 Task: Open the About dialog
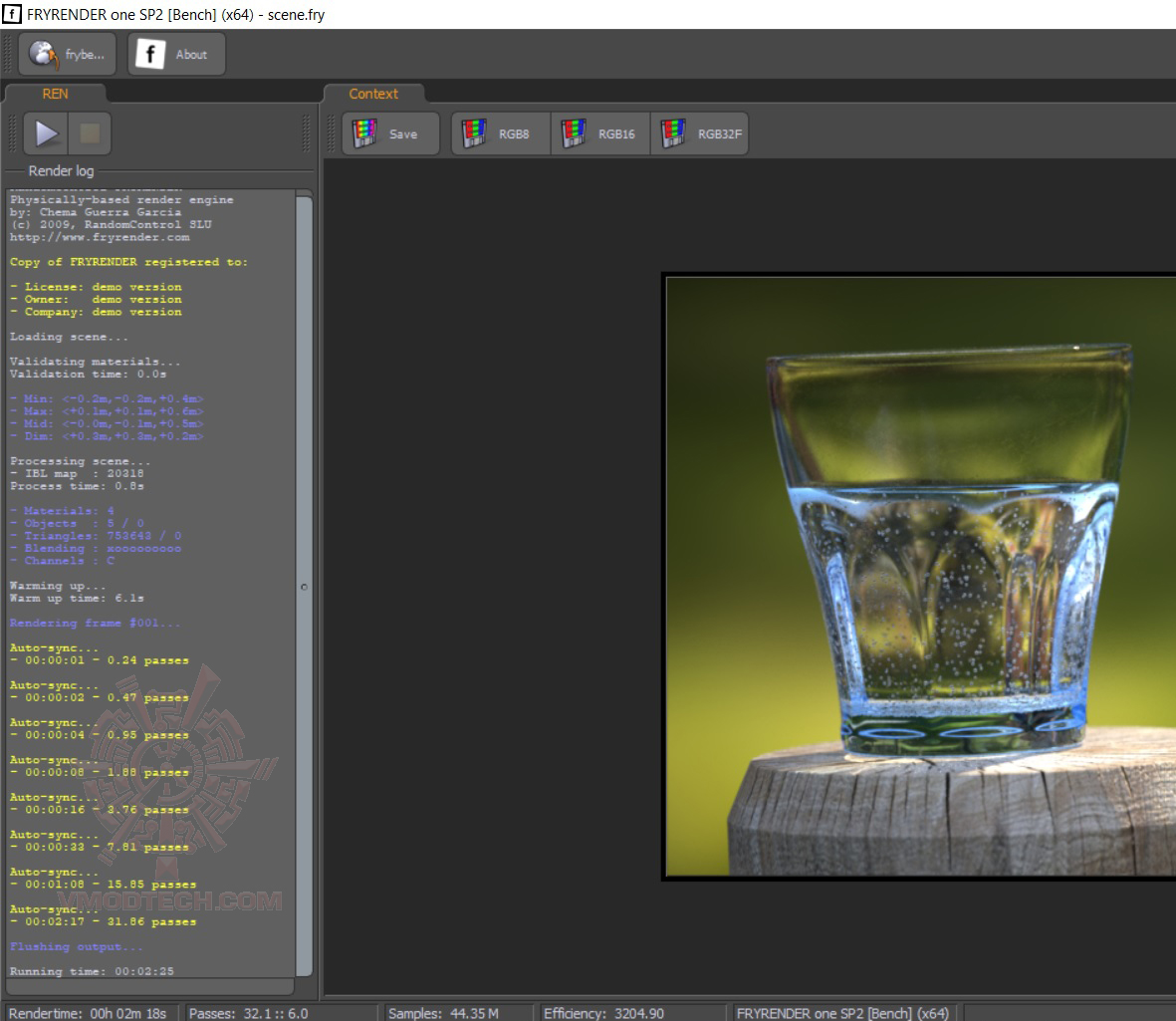tap(176, 55)
